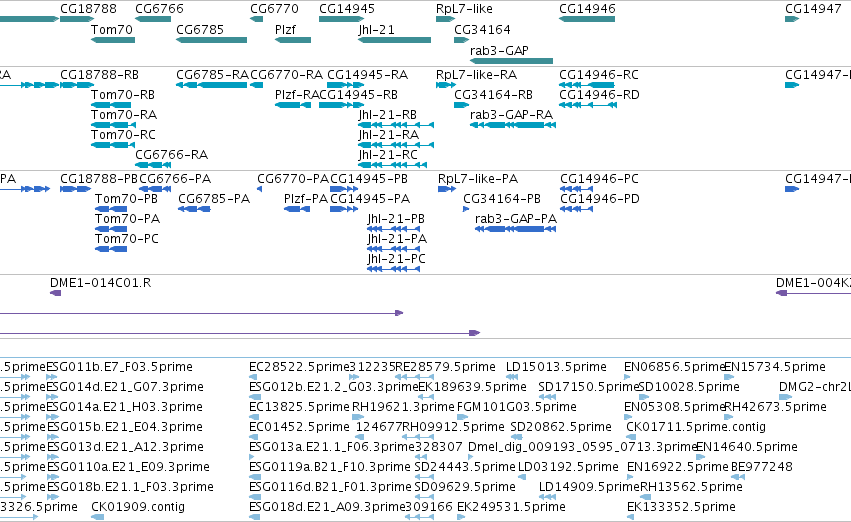
Task: Click protein label CG14945-PB
Action: point(369,179)
